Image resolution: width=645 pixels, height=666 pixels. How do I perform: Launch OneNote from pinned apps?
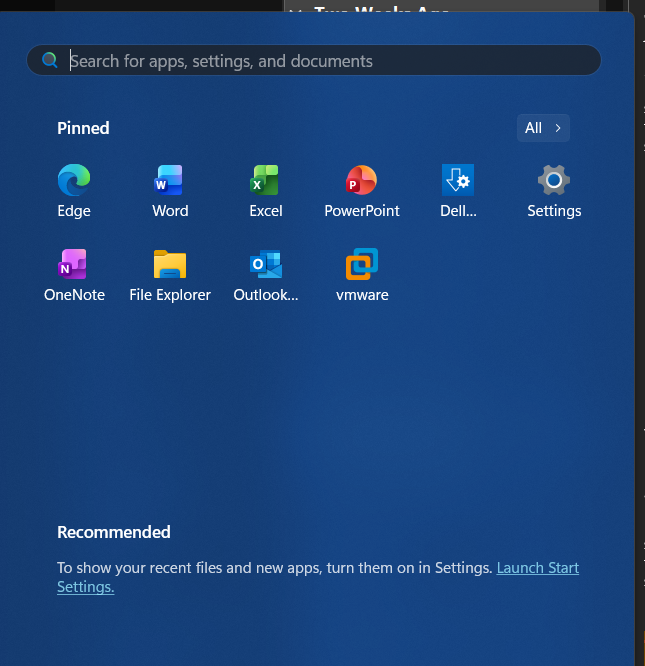tap(74, 265)
